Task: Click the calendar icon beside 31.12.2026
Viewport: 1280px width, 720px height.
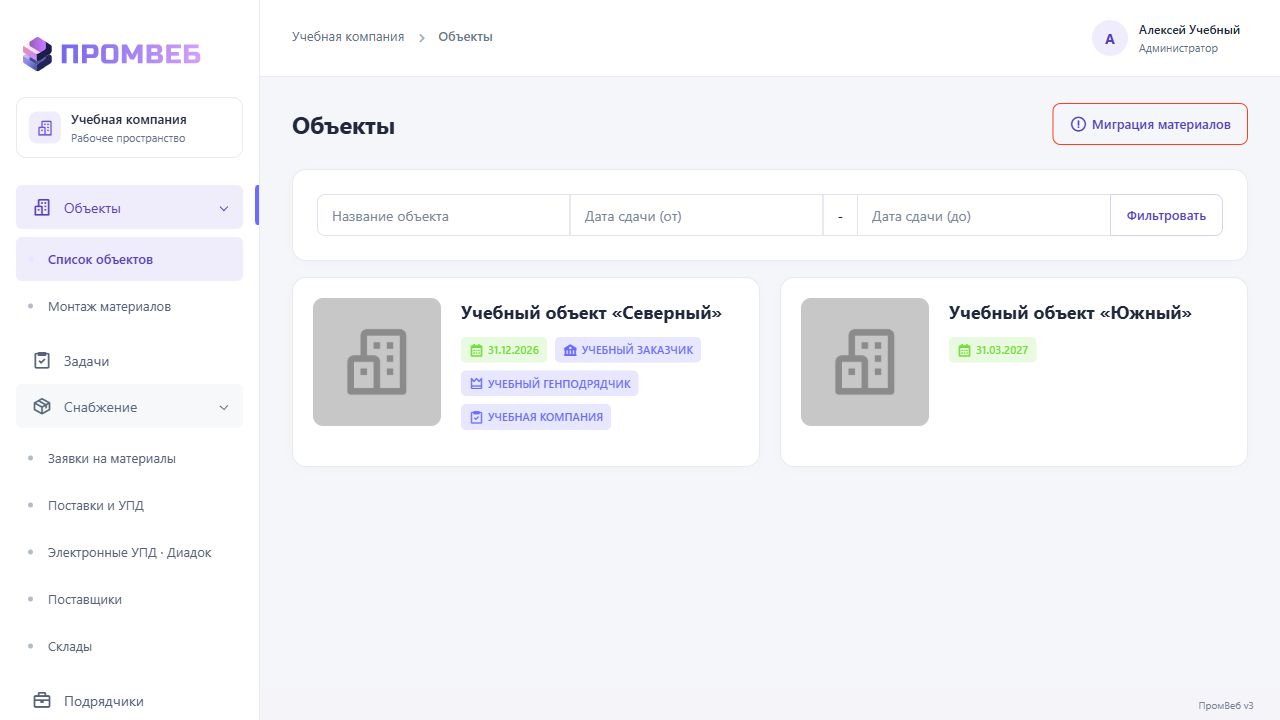Action: [476, 350]
